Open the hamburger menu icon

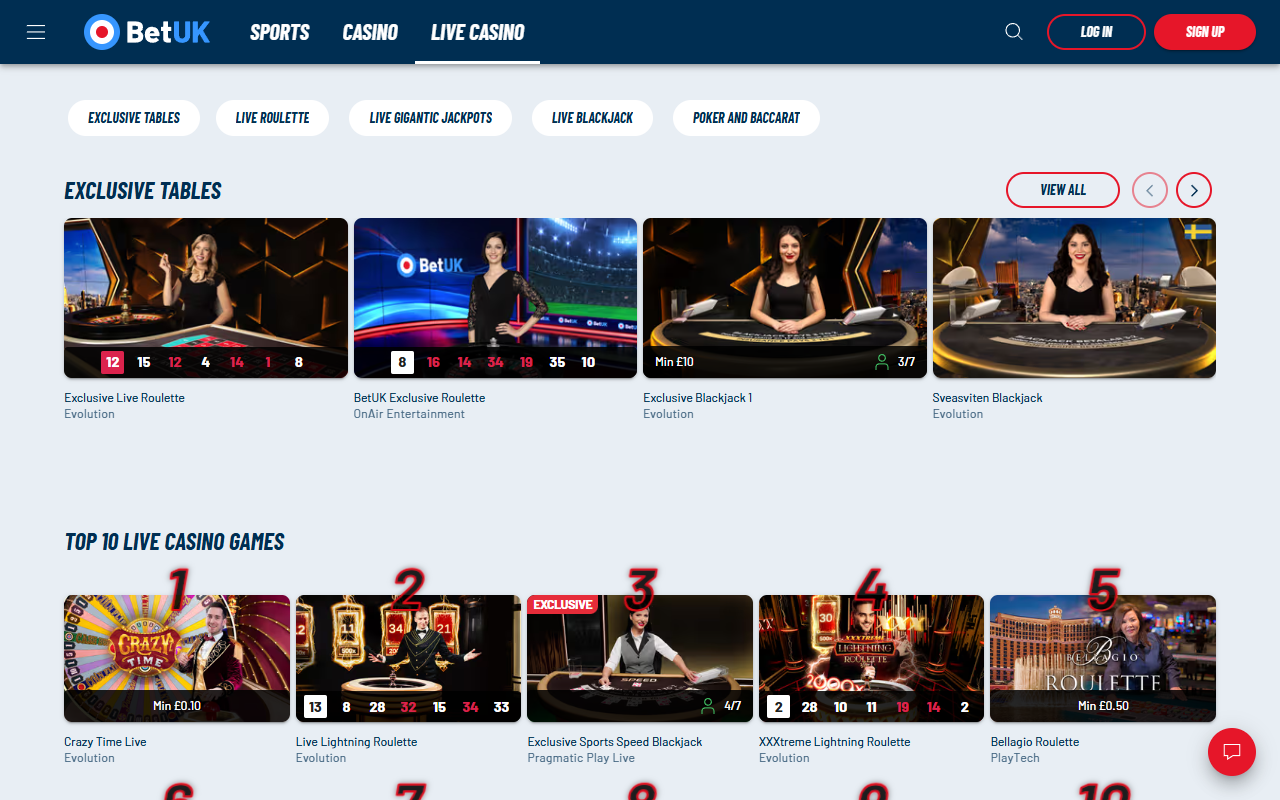tap(36, 32)
